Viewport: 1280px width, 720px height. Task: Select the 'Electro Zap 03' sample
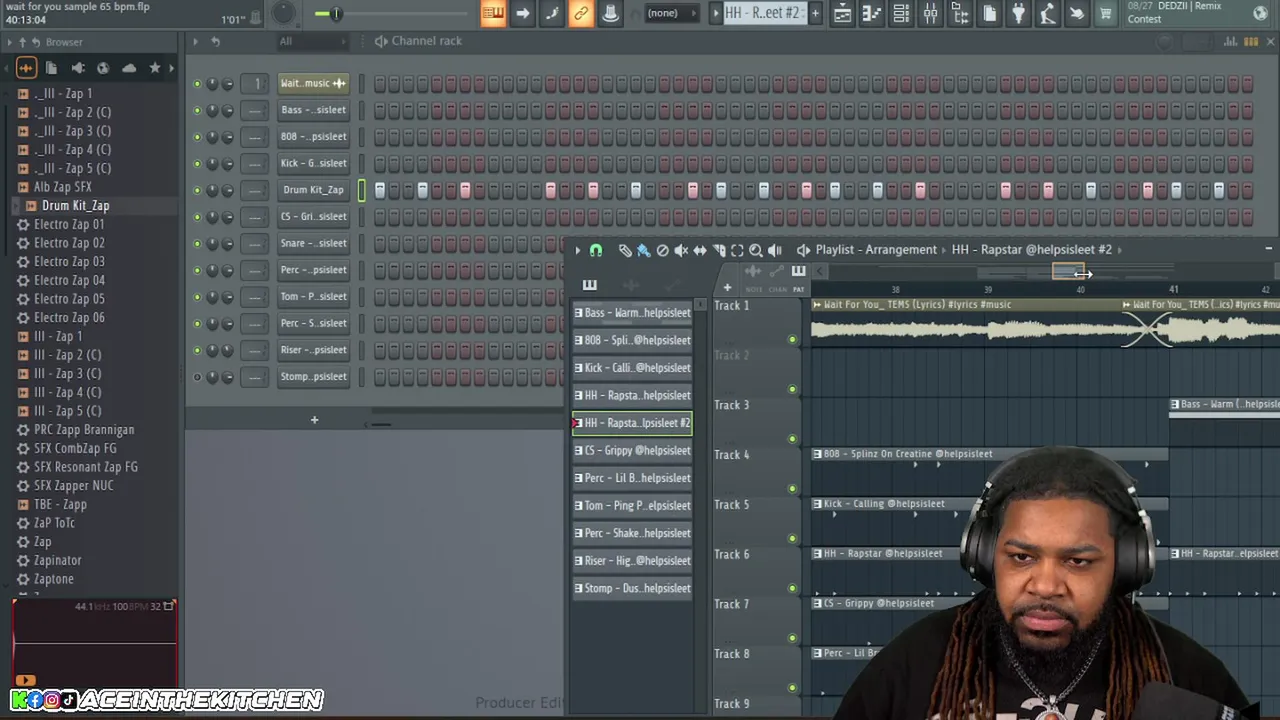pos(69,262)
